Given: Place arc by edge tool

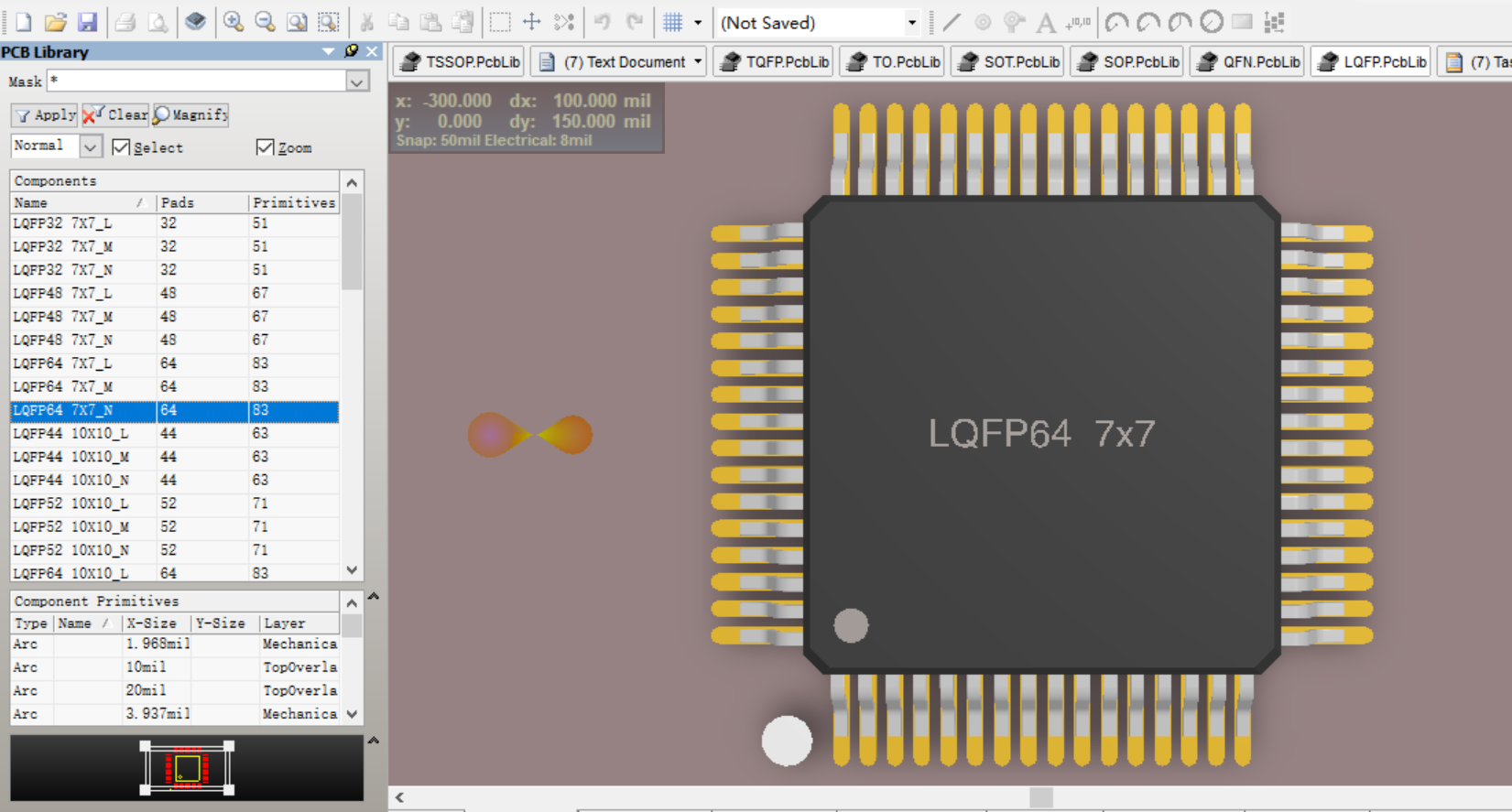Looking at the screenshot, I should (1148, 22).
